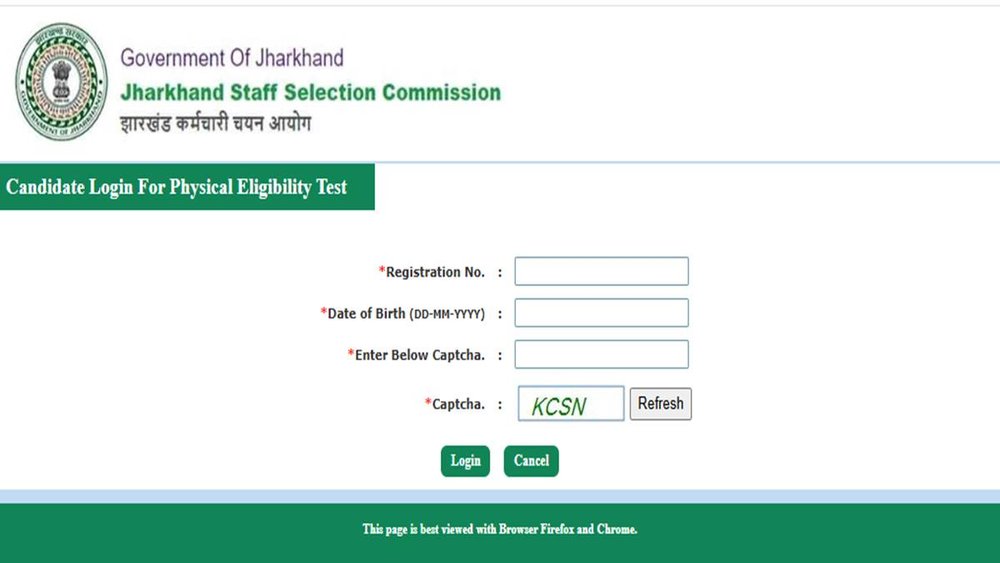Select the Candidate Login For Physical Eligibility Test heading
1000x563 pixels.
coord(177,187)
